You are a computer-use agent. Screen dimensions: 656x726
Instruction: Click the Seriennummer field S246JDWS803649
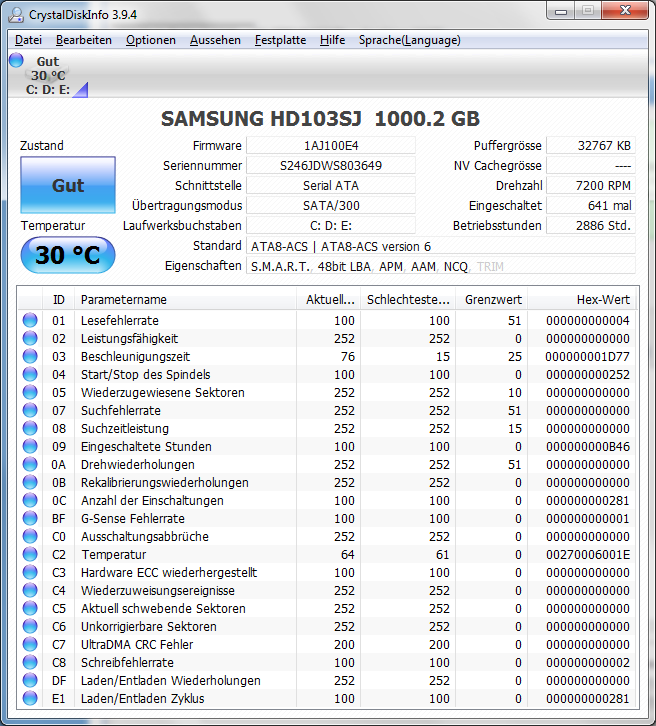(x=331, y=166)
